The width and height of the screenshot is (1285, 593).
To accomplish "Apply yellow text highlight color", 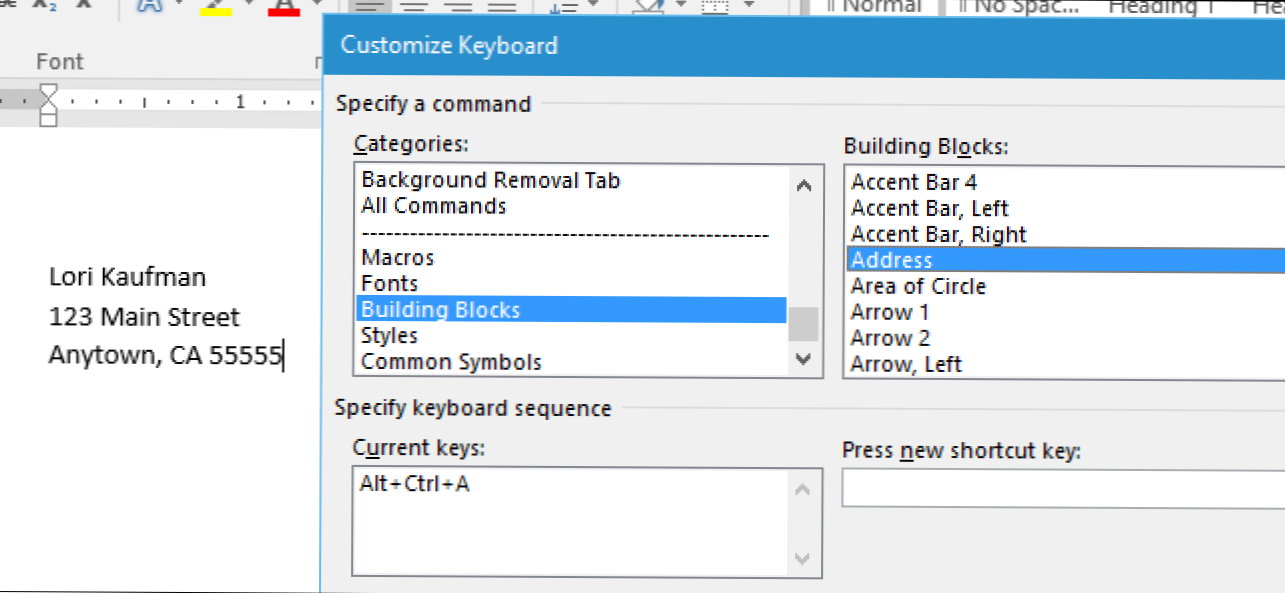I will pos(215,6).
